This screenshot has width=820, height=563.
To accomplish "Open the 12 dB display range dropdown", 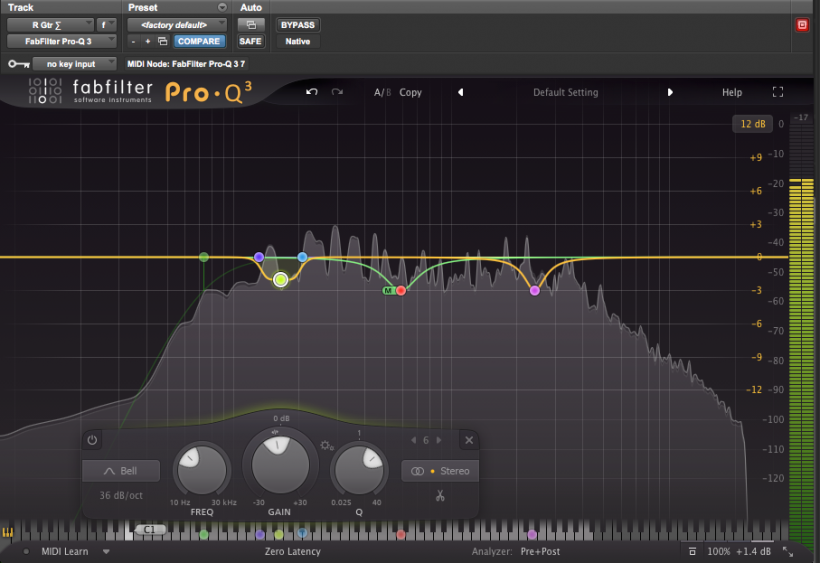I will point(753,124).
